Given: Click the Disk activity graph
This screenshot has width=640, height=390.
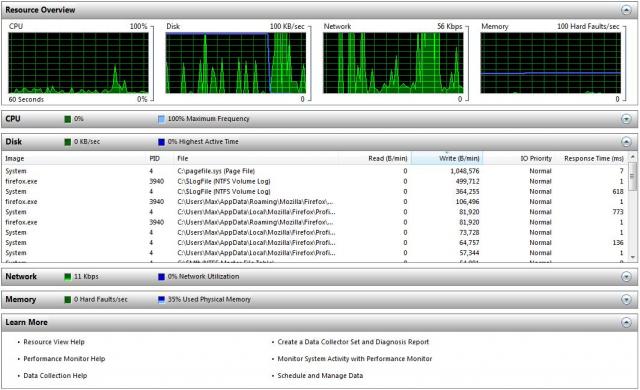Looking at the screenshot, I should tap(236, 63).
